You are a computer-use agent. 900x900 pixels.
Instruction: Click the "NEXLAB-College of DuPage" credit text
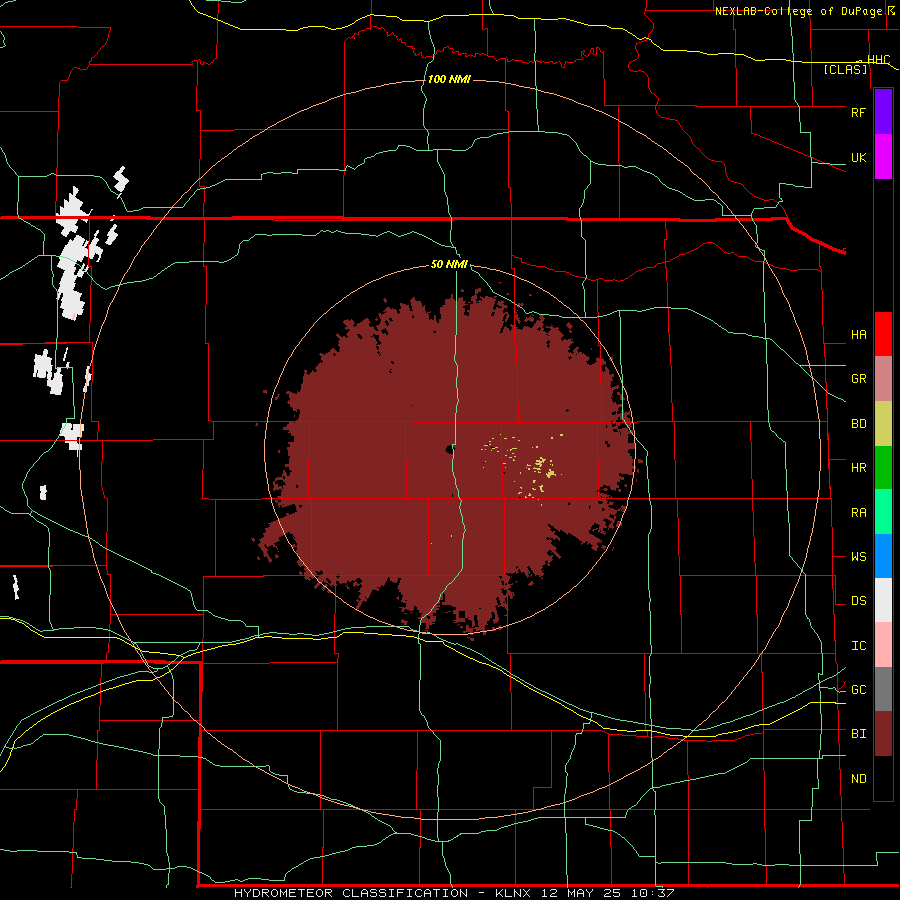pos(800,11)
